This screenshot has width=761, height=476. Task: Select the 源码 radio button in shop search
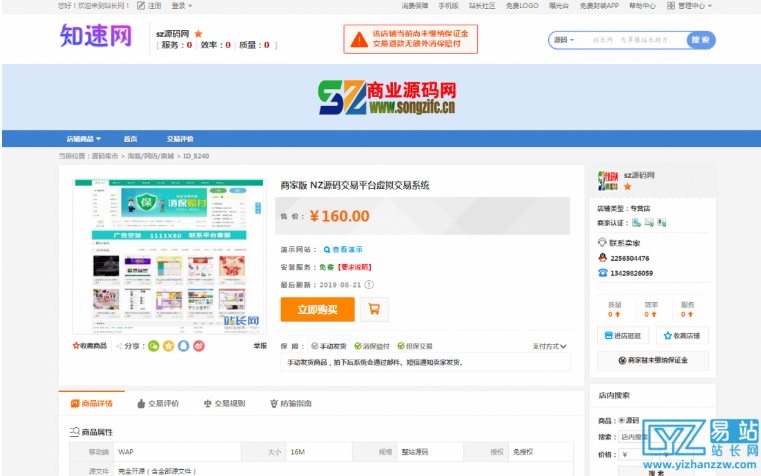tap(621, 420)
